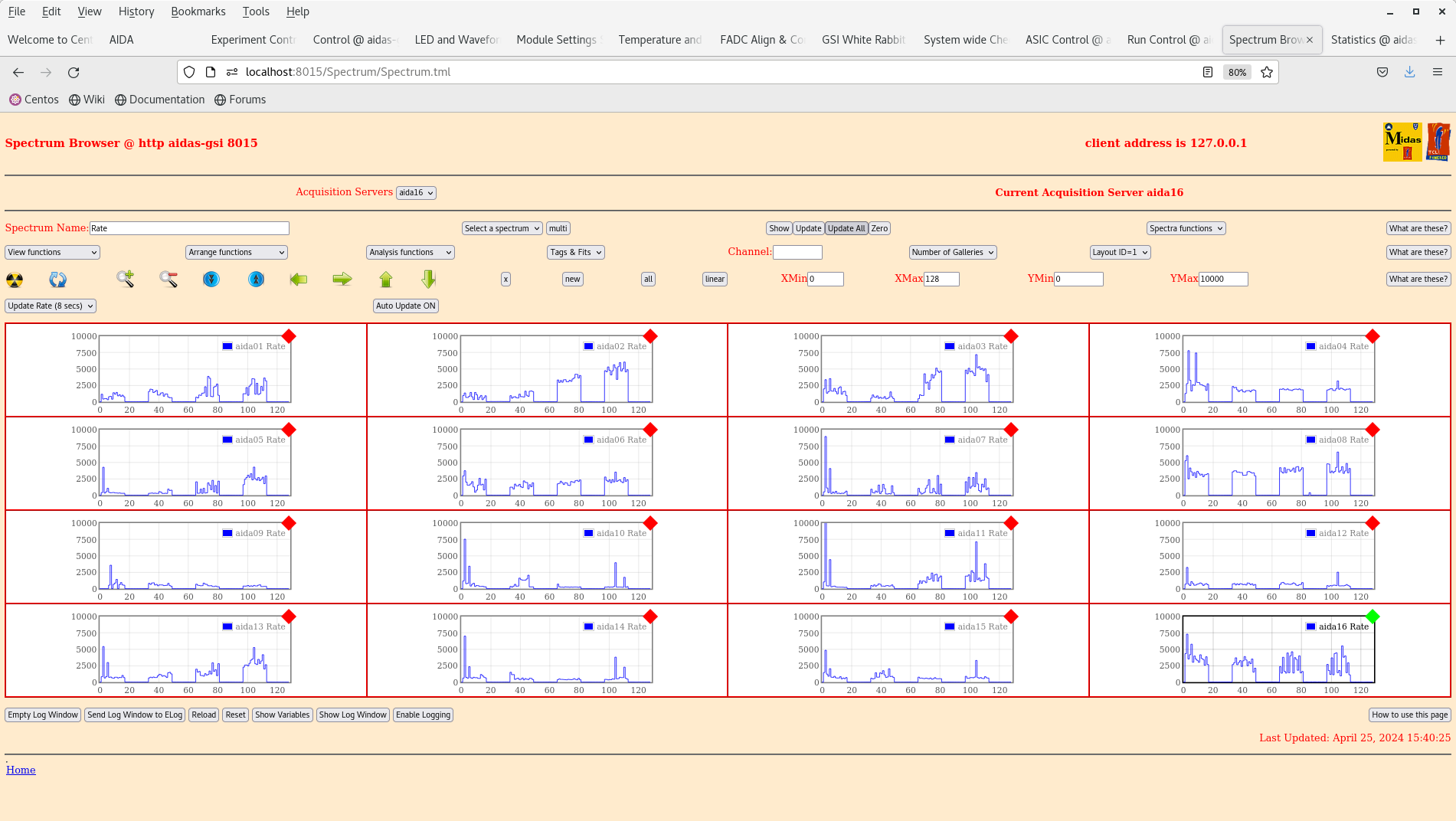Image resolution: width=1456 pixels, height=821 pixels.
Task: Toggle the linear scale button
Action: [715, 280]
